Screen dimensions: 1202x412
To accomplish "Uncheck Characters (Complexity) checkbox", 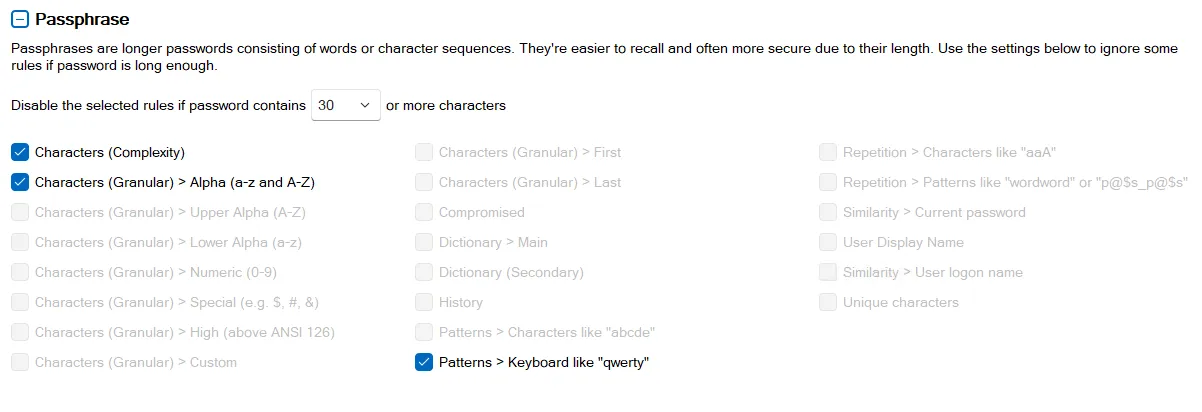I will (20, 152).
